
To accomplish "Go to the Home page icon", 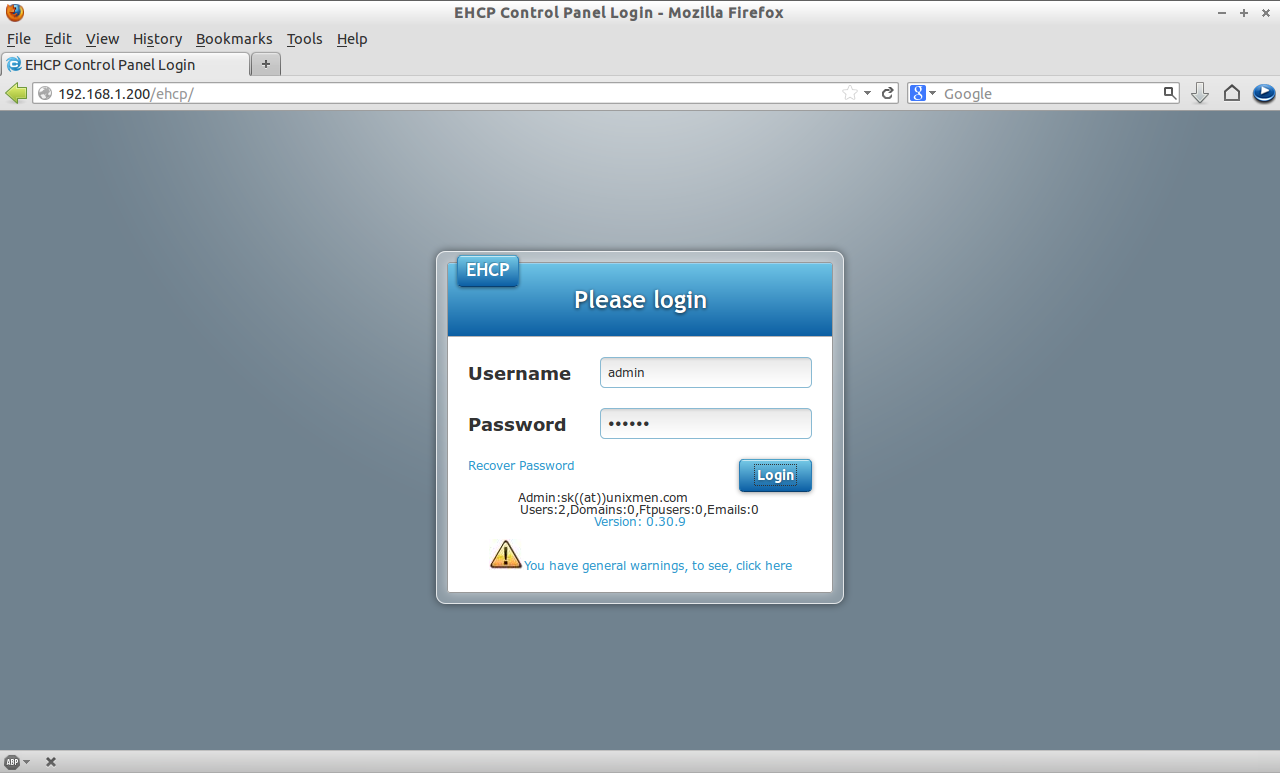I will [x=1232, y=93].
